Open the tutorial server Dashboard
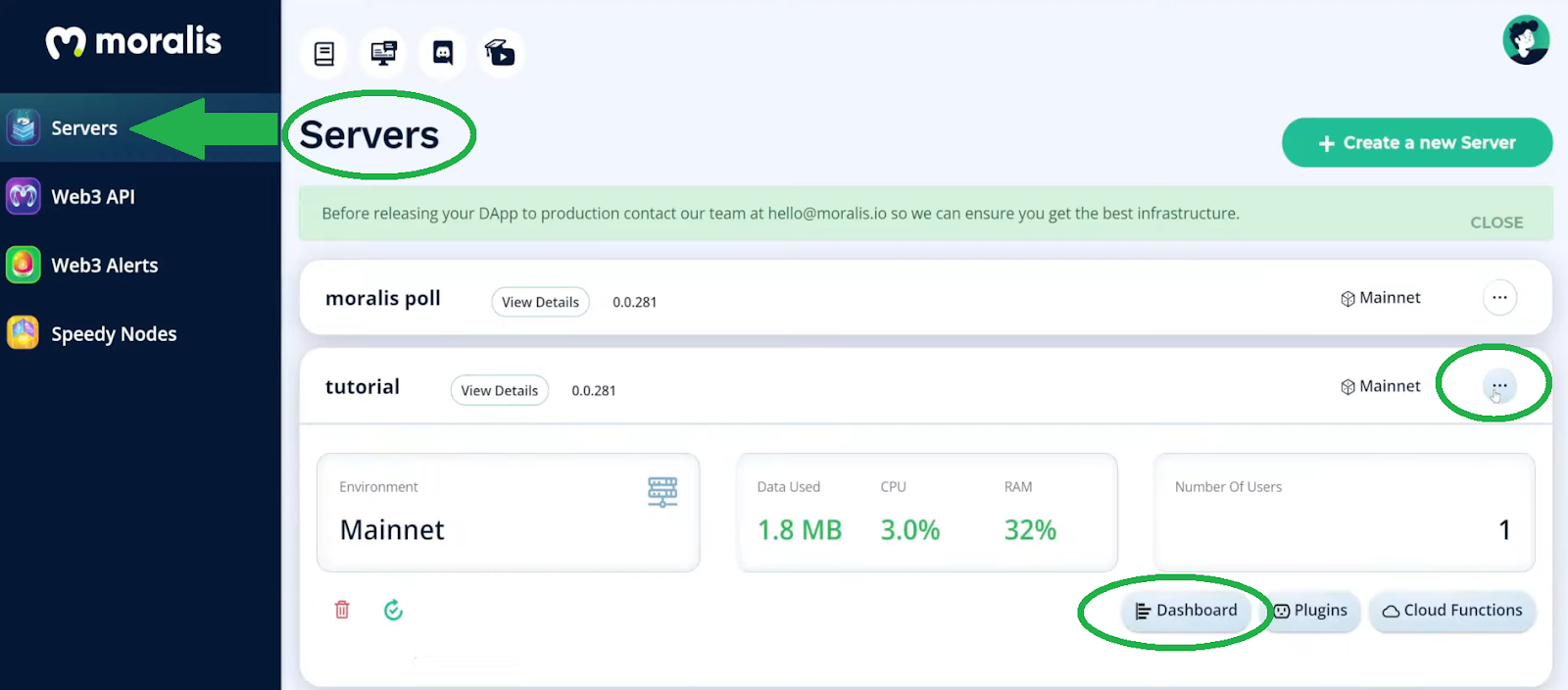 (1186, 611)
